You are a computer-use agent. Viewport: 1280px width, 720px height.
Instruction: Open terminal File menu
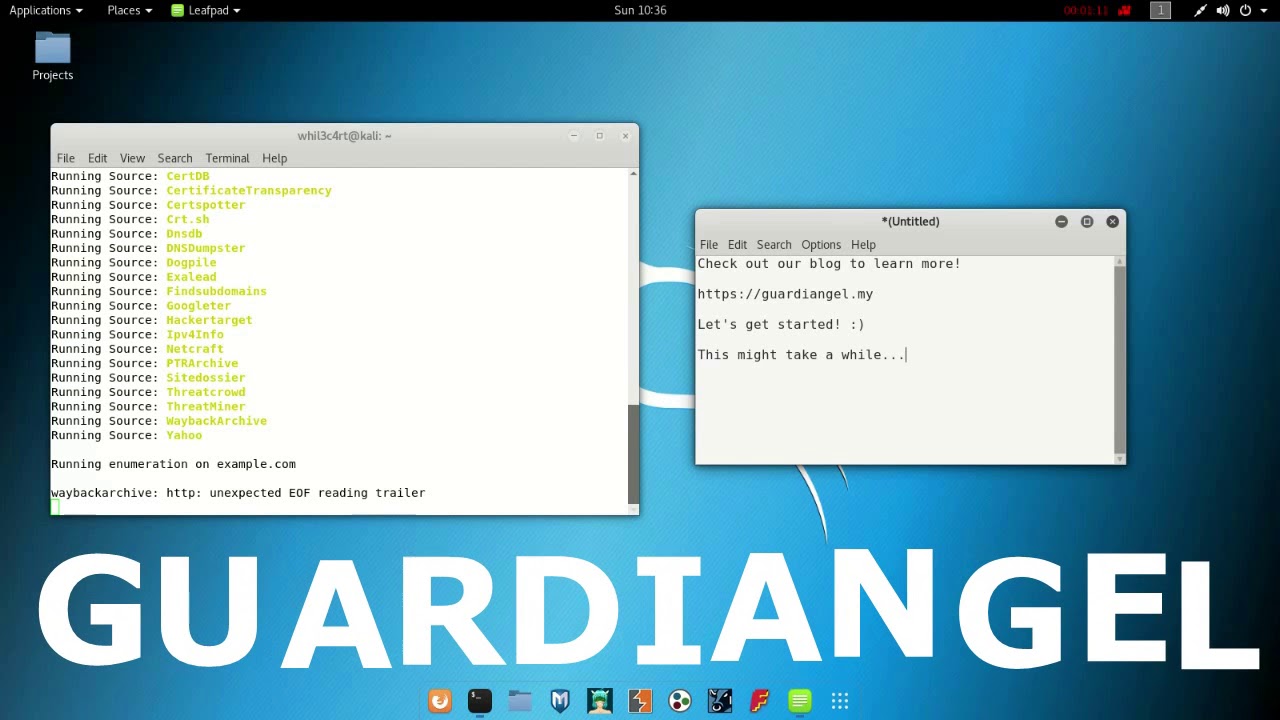click(65, 158)
